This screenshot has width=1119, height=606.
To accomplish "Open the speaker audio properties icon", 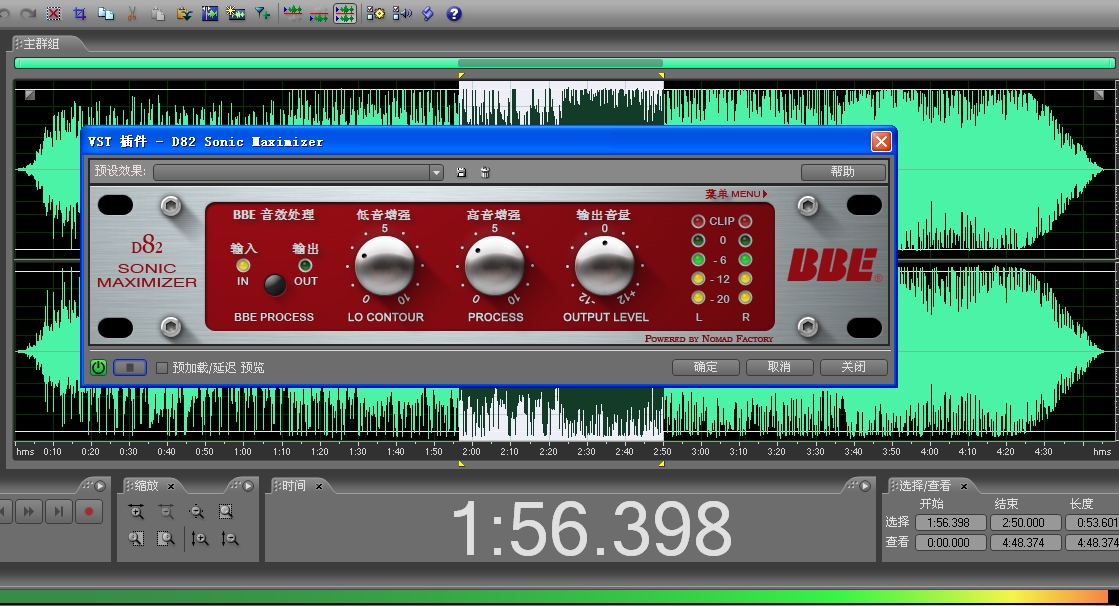I will click(x=402, y=14).
